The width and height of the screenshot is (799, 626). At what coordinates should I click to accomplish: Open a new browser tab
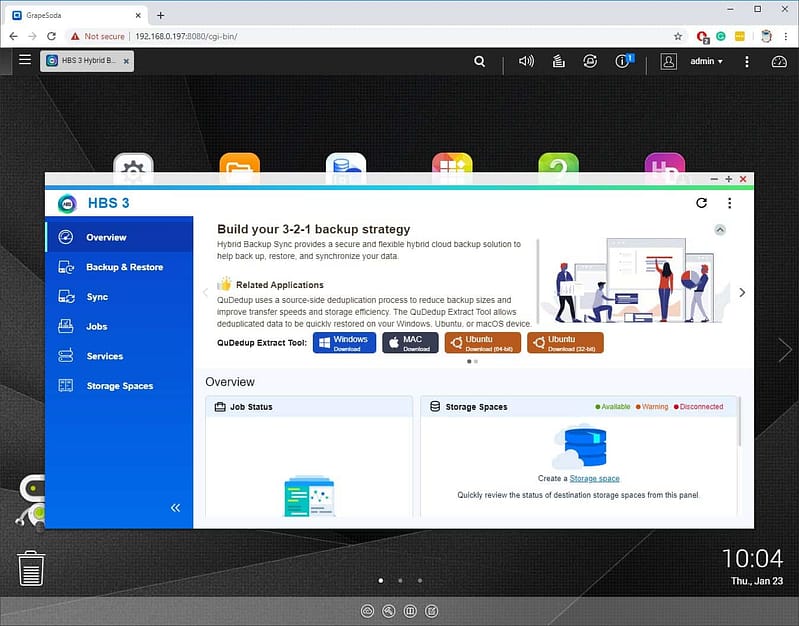click(161, 15)
